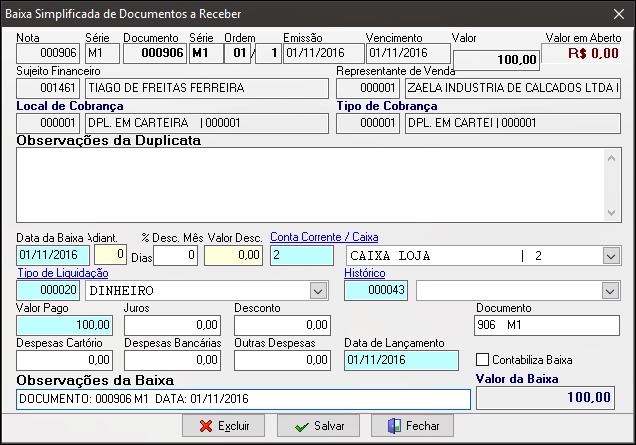Click the Observações da Baixa text field
636x445 pixels.
[243, 399]
